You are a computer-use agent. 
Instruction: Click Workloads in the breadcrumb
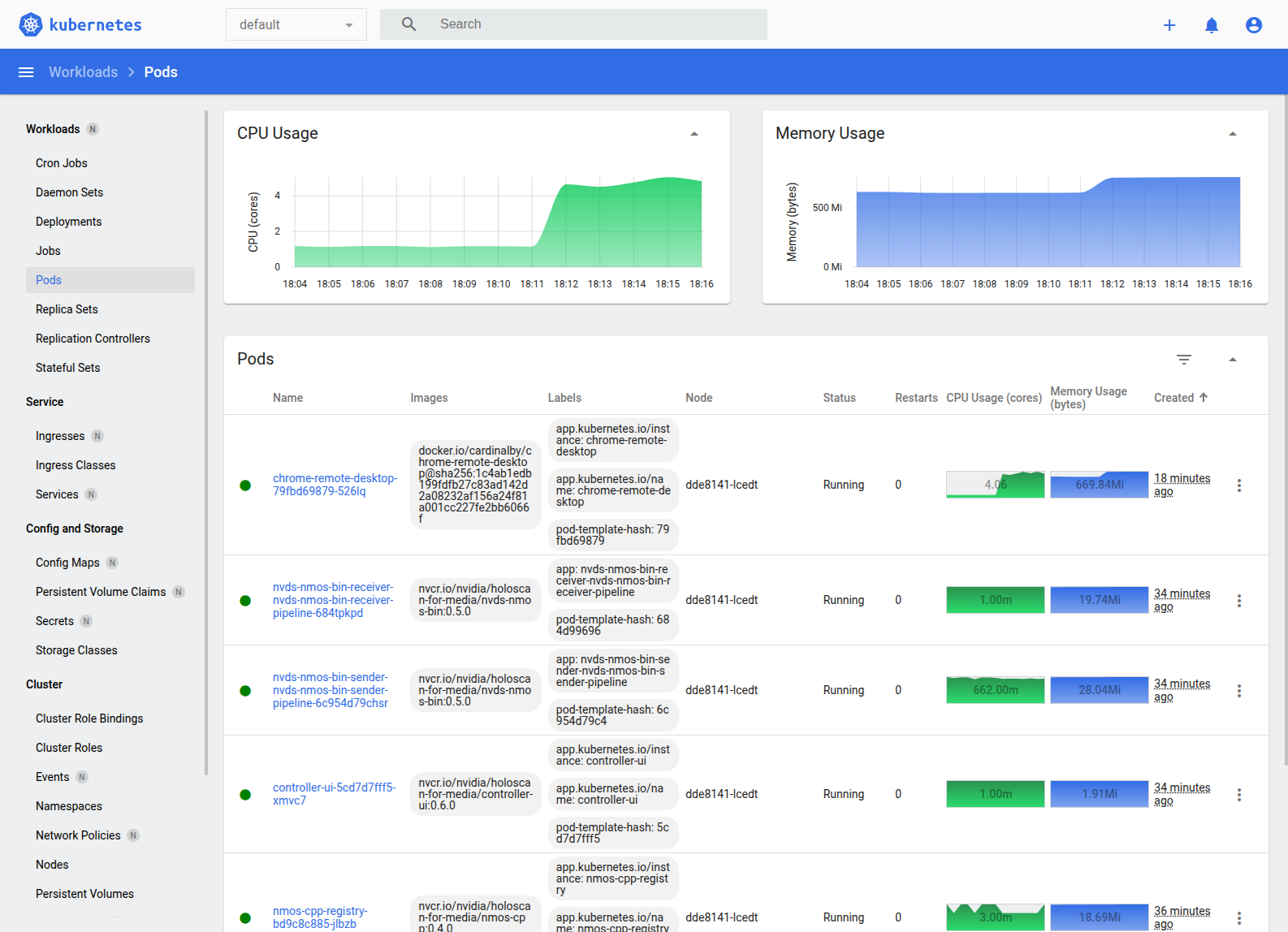(x=83, y=72)
